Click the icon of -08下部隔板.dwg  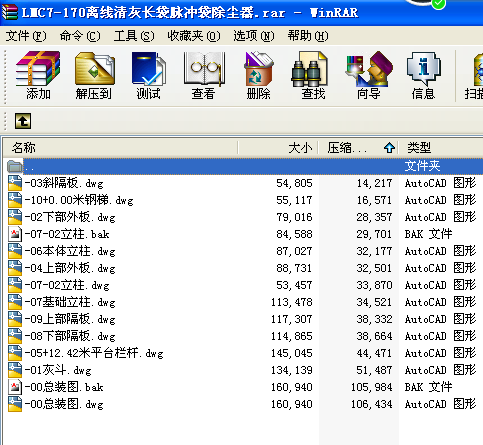click(15, 336)
